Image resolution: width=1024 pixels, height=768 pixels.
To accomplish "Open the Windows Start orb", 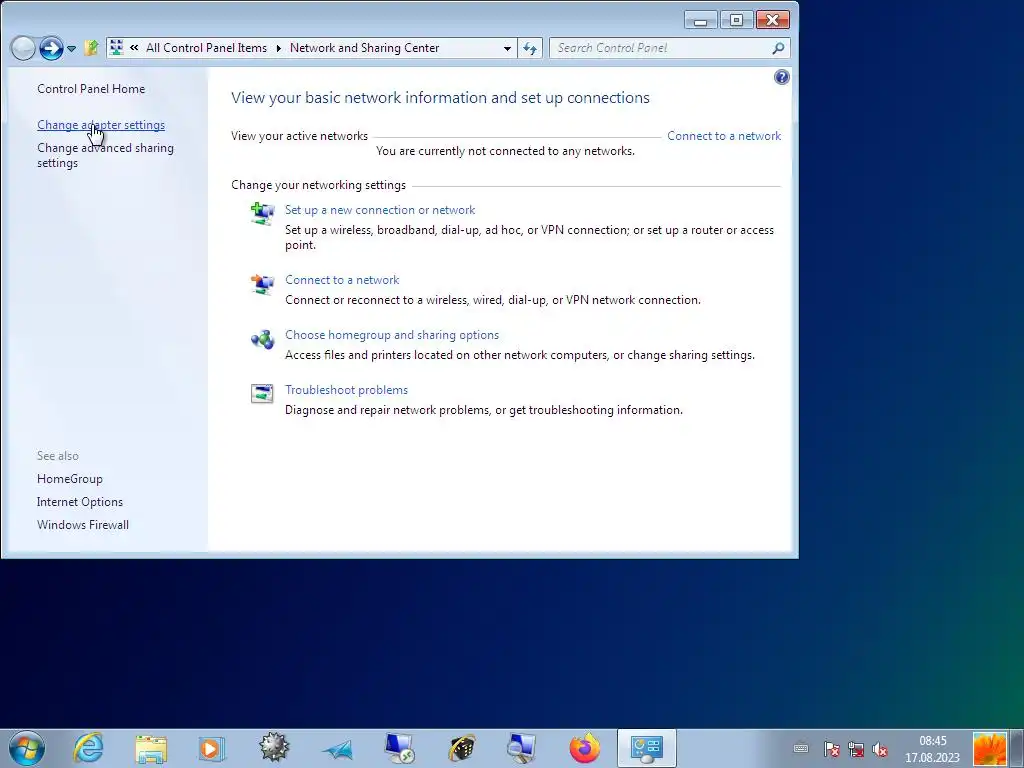I will click(27, 748).
